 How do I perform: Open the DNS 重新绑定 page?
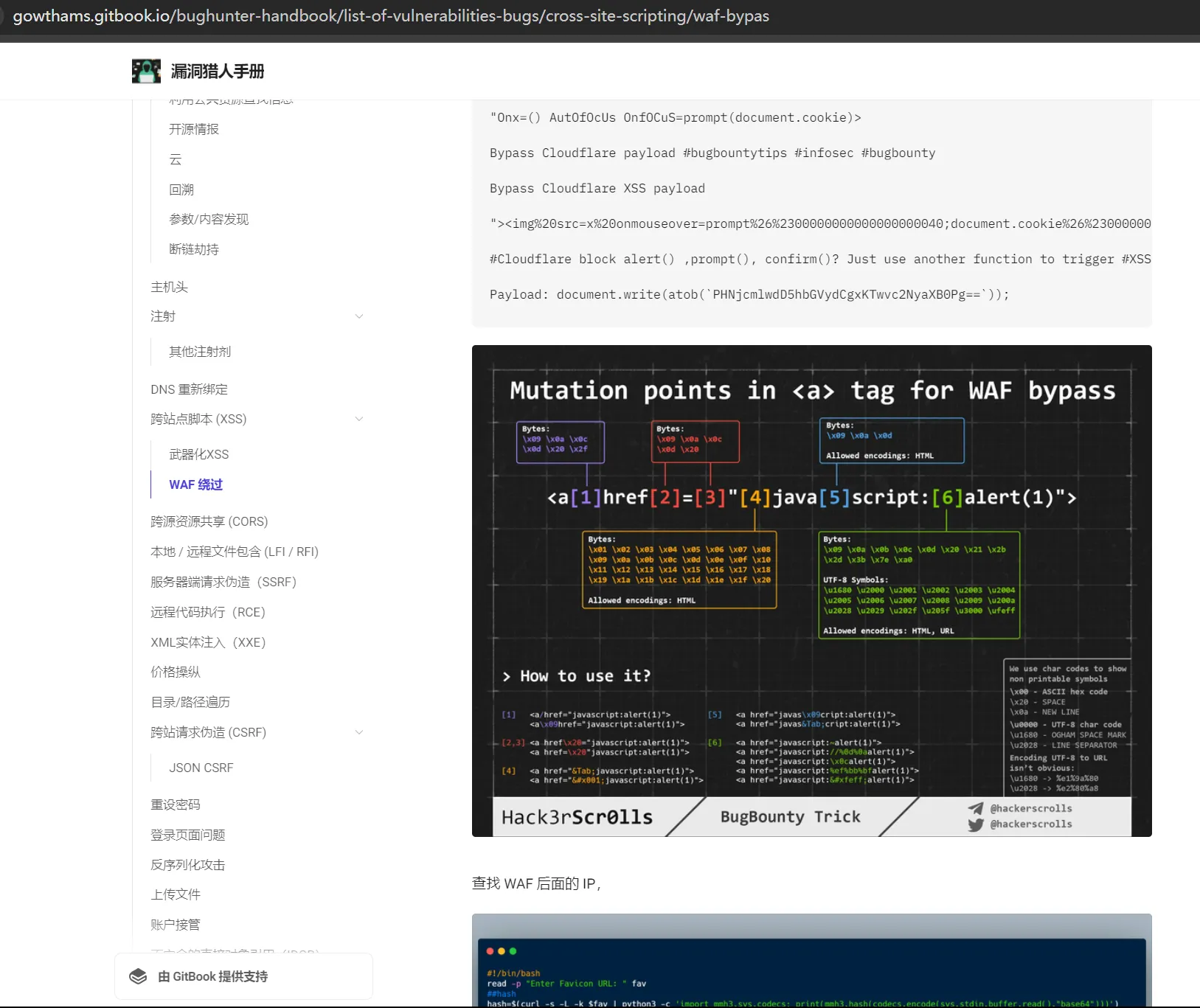click(190, 389)
